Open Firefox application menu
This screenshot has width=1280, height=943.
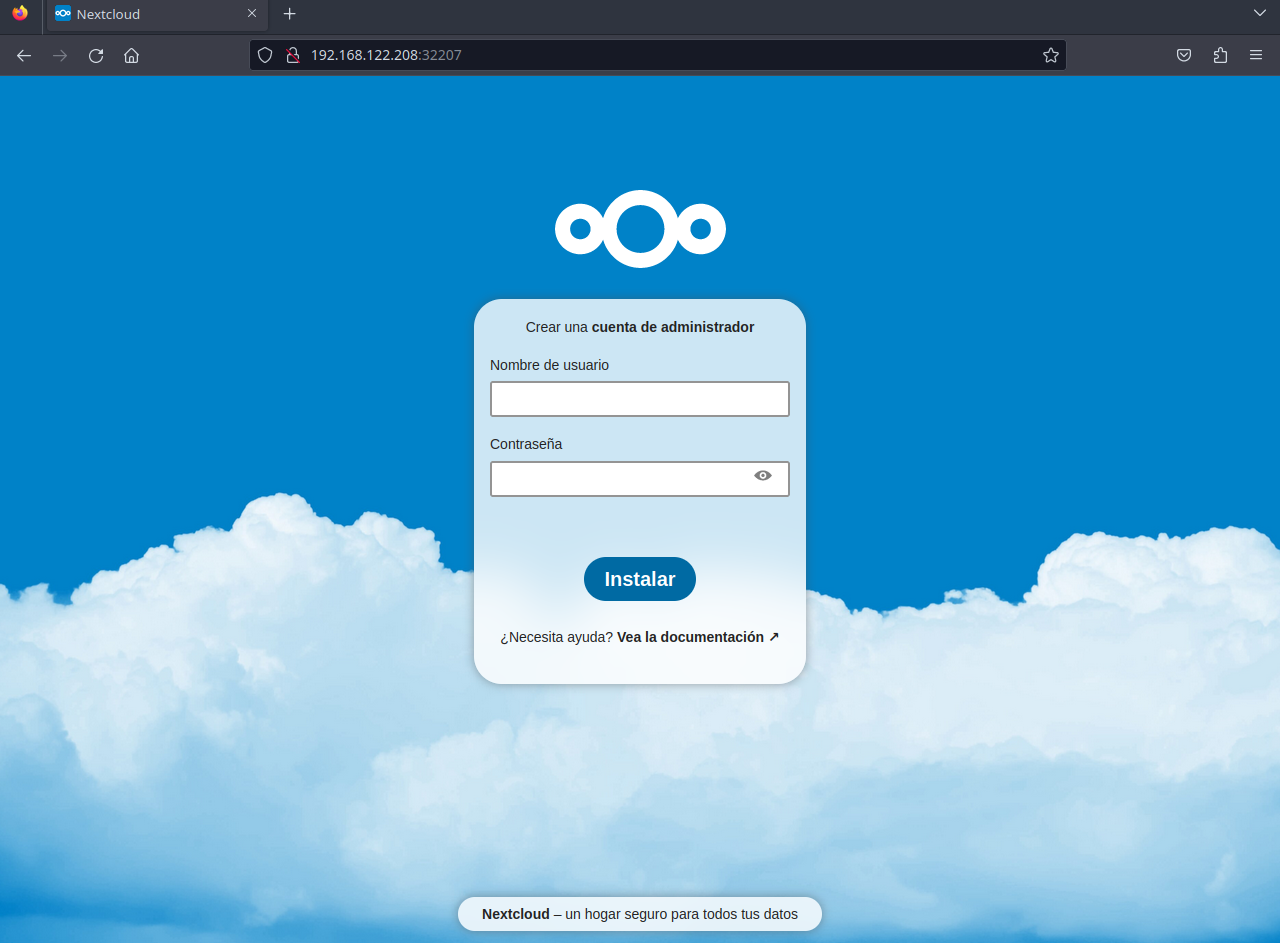1256,56
